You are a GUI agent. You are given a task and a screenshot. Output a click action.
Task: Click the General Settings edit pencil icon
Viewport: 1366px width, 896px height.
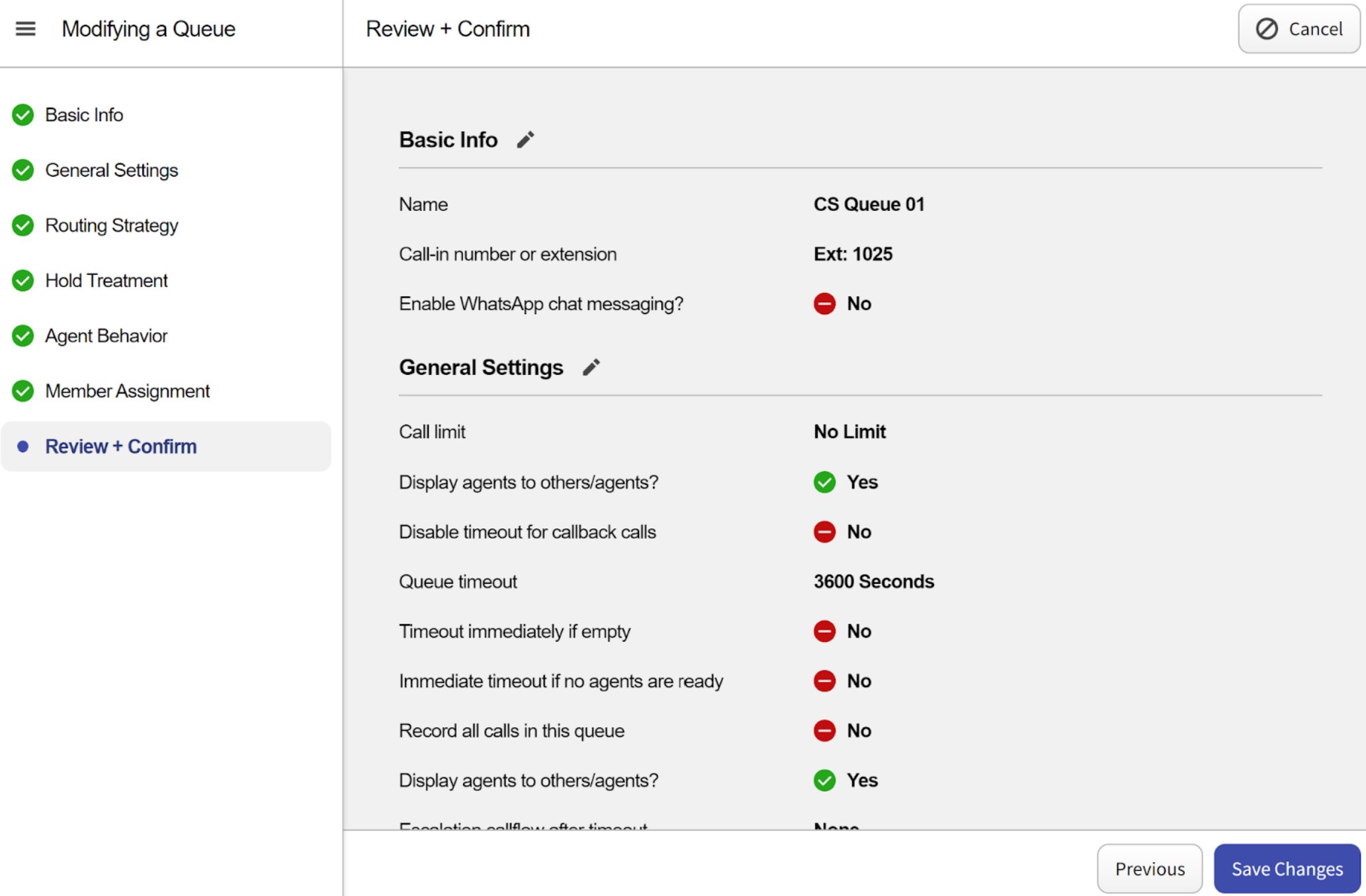pos(591,367)
